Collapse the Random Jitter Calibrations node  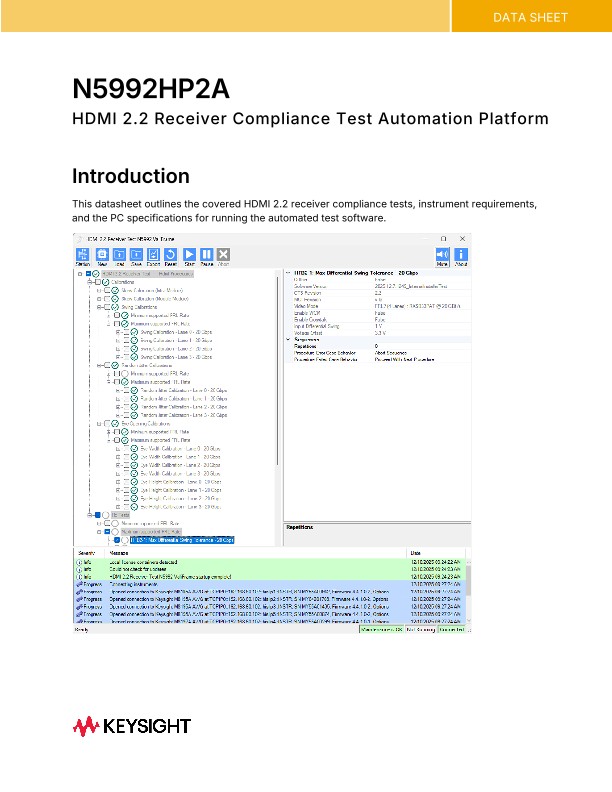click(99, 365)
